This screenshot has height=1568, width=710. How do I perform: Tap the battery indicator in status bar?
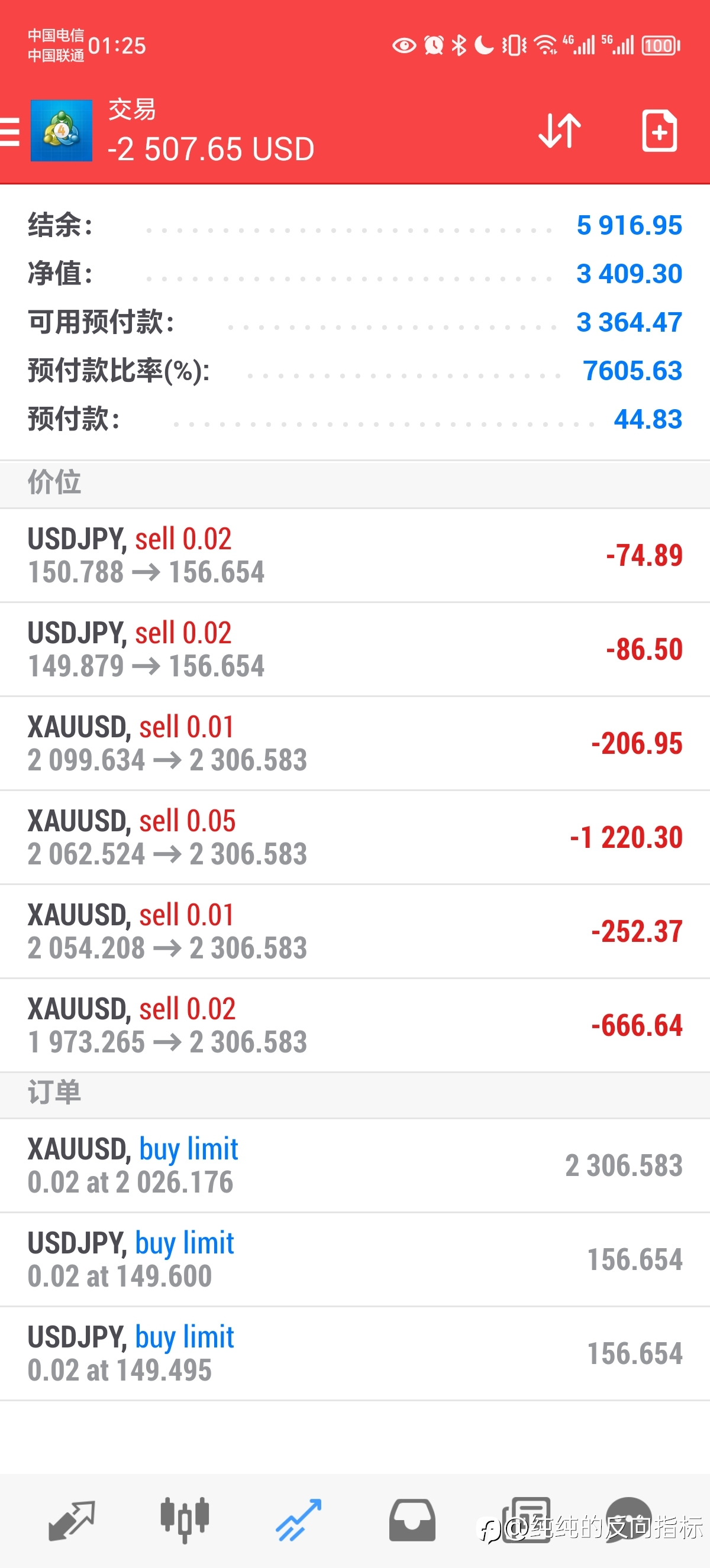tap(661, 46)
